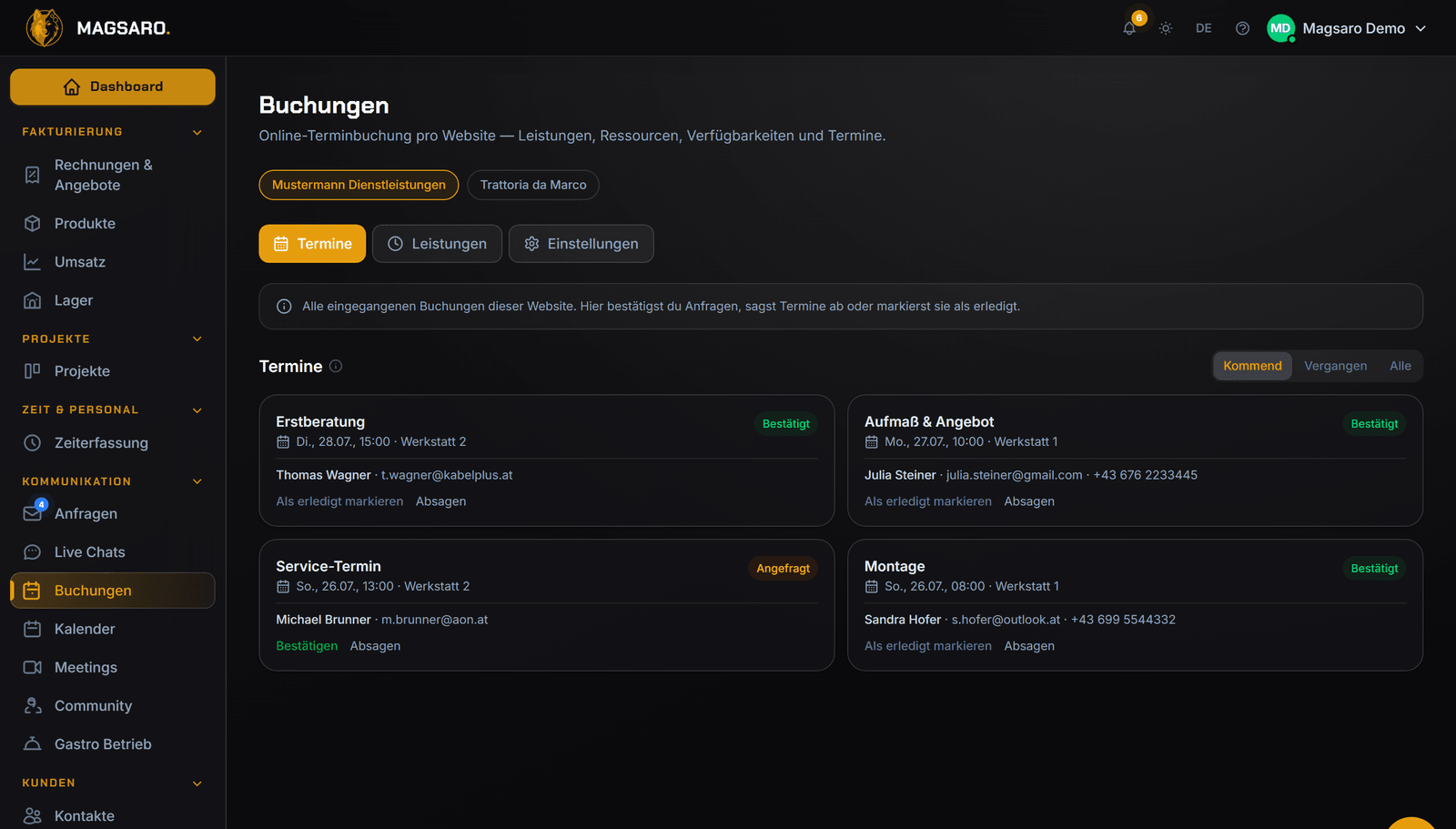Open the notifications bell
Screen dimensions: 1456x829
pos(1129,28)
